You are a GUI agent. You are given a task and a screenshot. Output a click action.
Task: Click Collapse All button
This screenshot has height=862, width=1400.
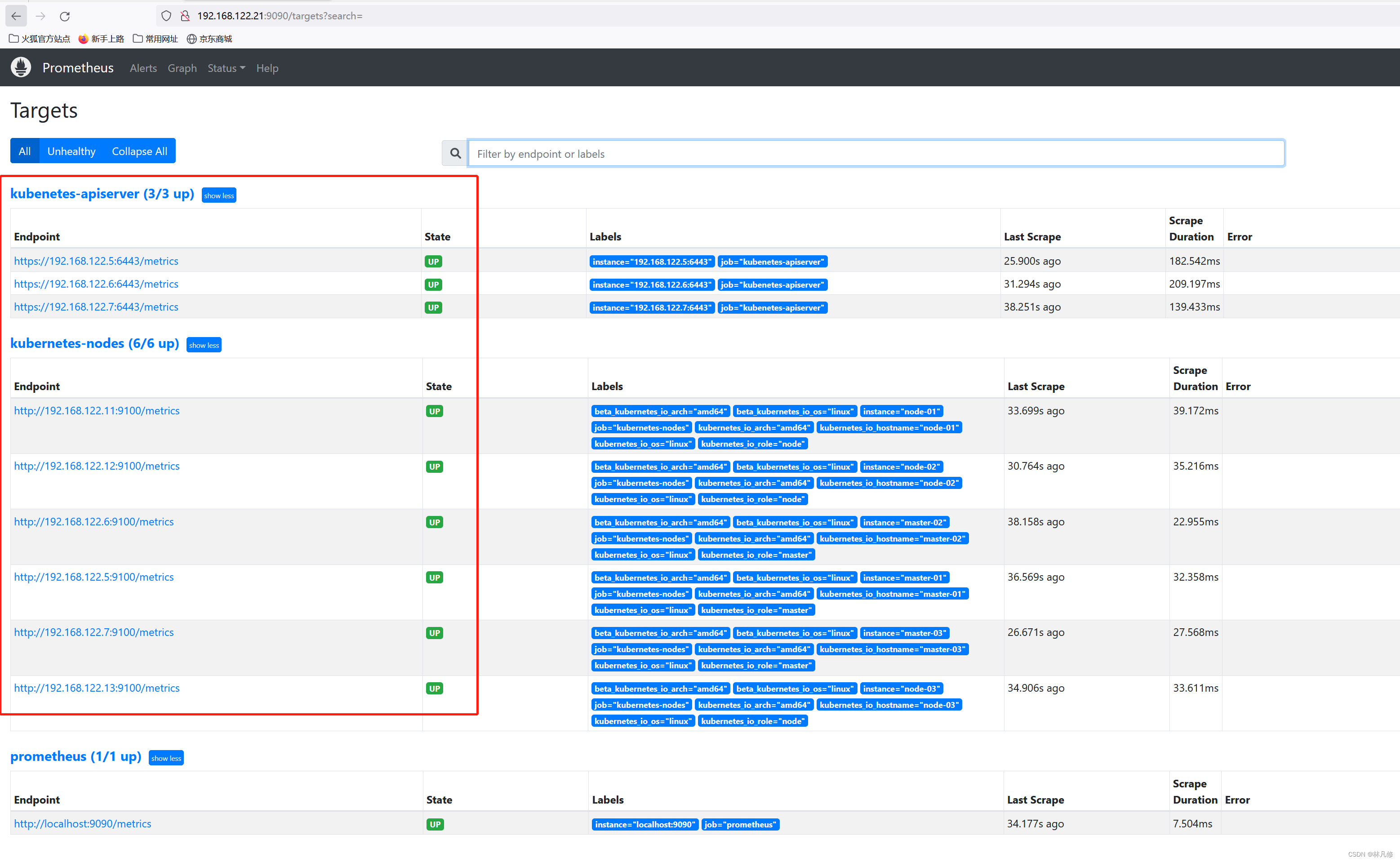140,151
